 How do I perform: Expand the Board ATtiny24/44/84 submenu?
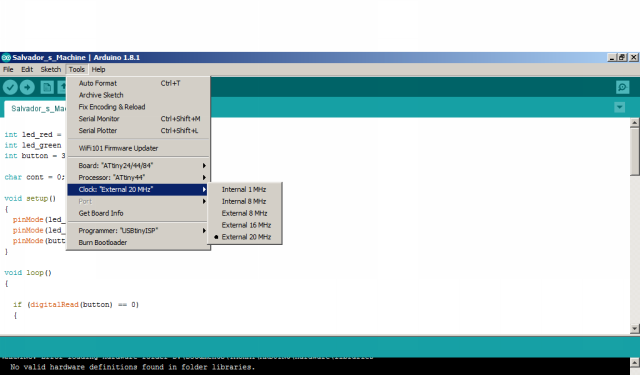pyautogui.click(x=138, y=166)
